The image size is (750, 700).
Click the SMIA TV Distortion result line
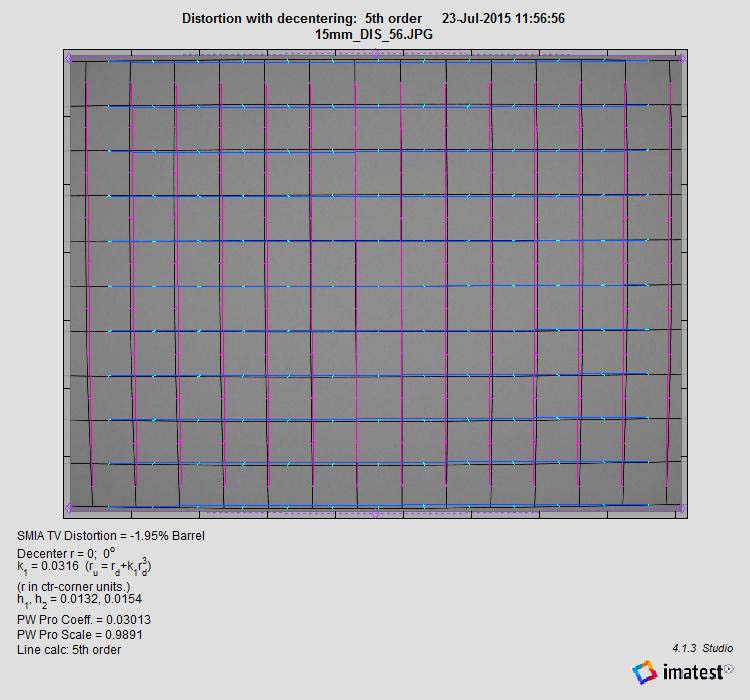click(x=110, y=536)
